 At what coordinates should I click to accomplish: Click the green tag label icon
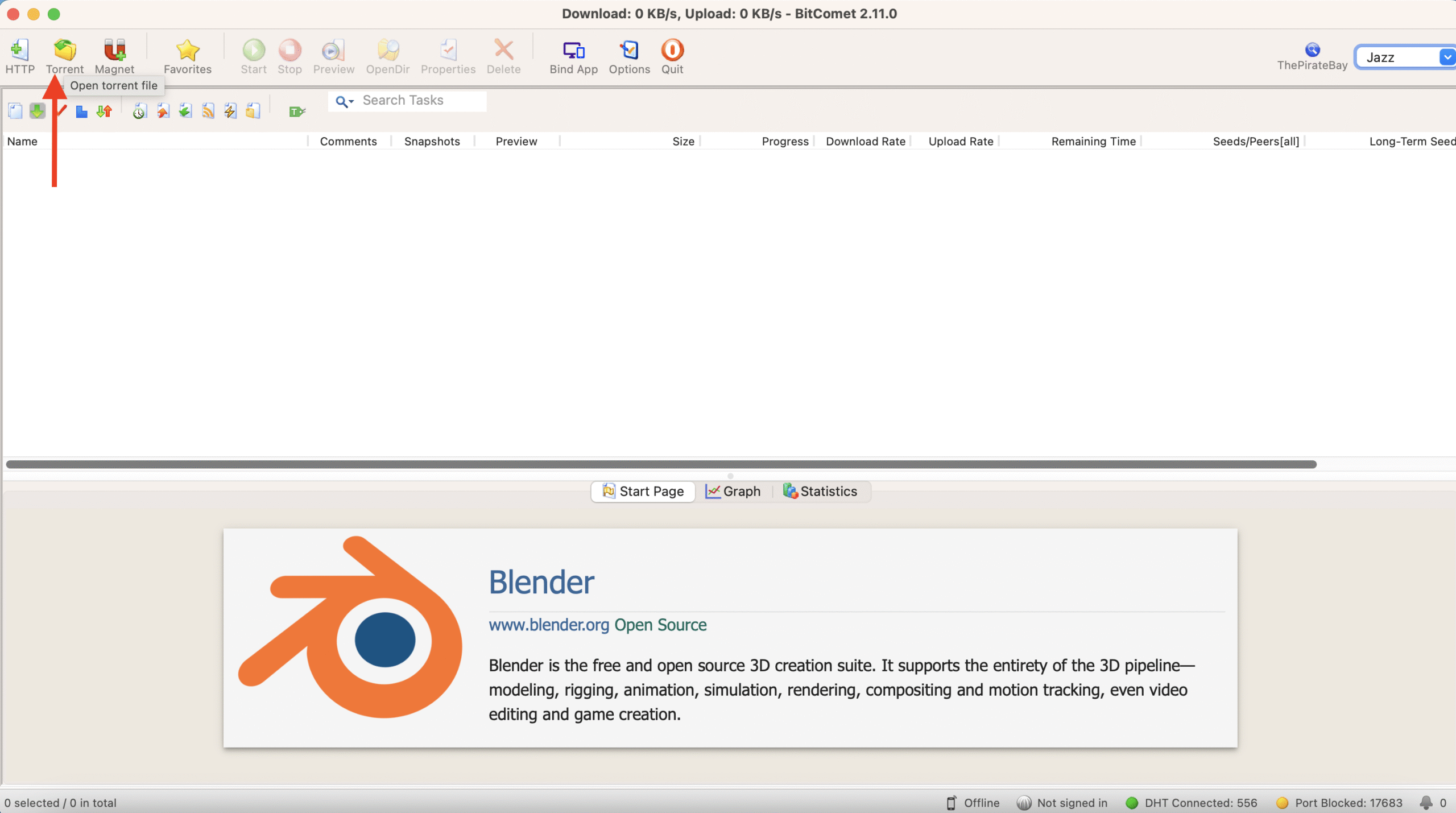pos(296,112)
